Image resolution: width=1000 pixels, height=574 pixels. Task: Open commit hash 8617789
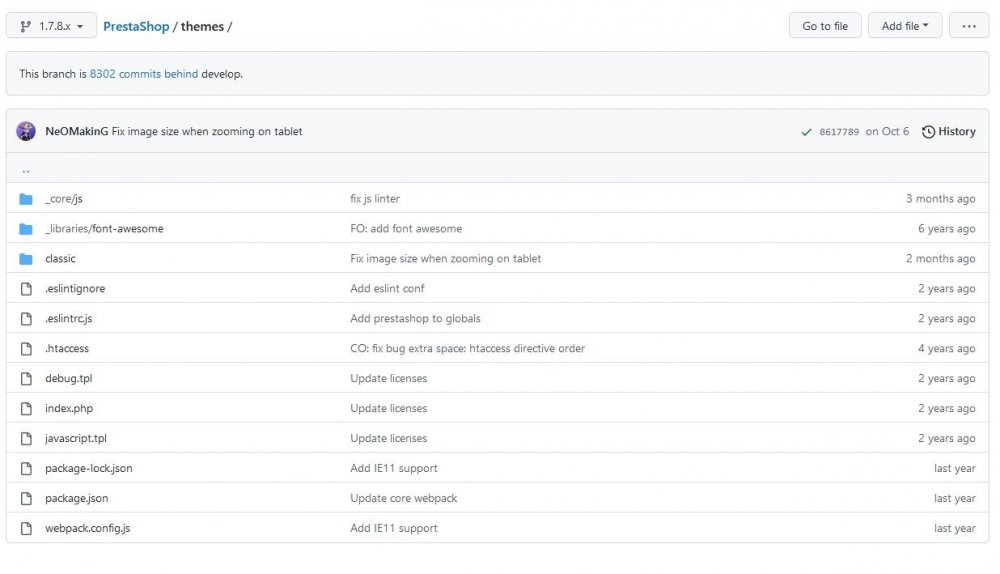(x=838, y=132)
